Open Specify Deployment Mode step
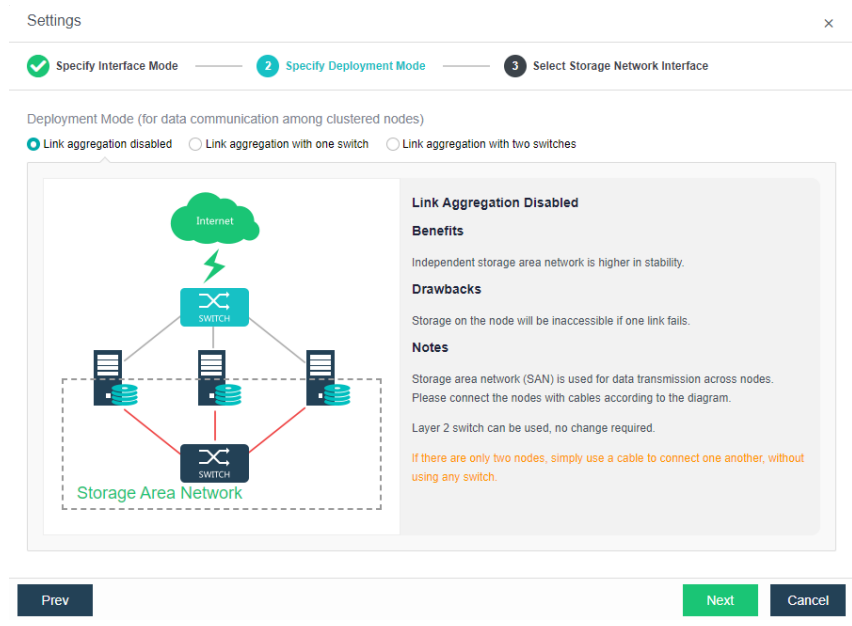The image size is (852, 626). pos(355,66)
